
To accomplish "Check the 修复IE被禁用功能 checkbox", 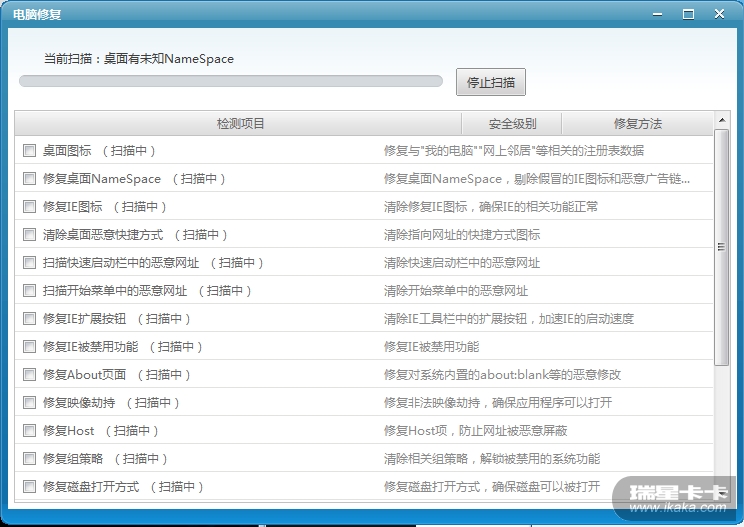I will [29, 347].
